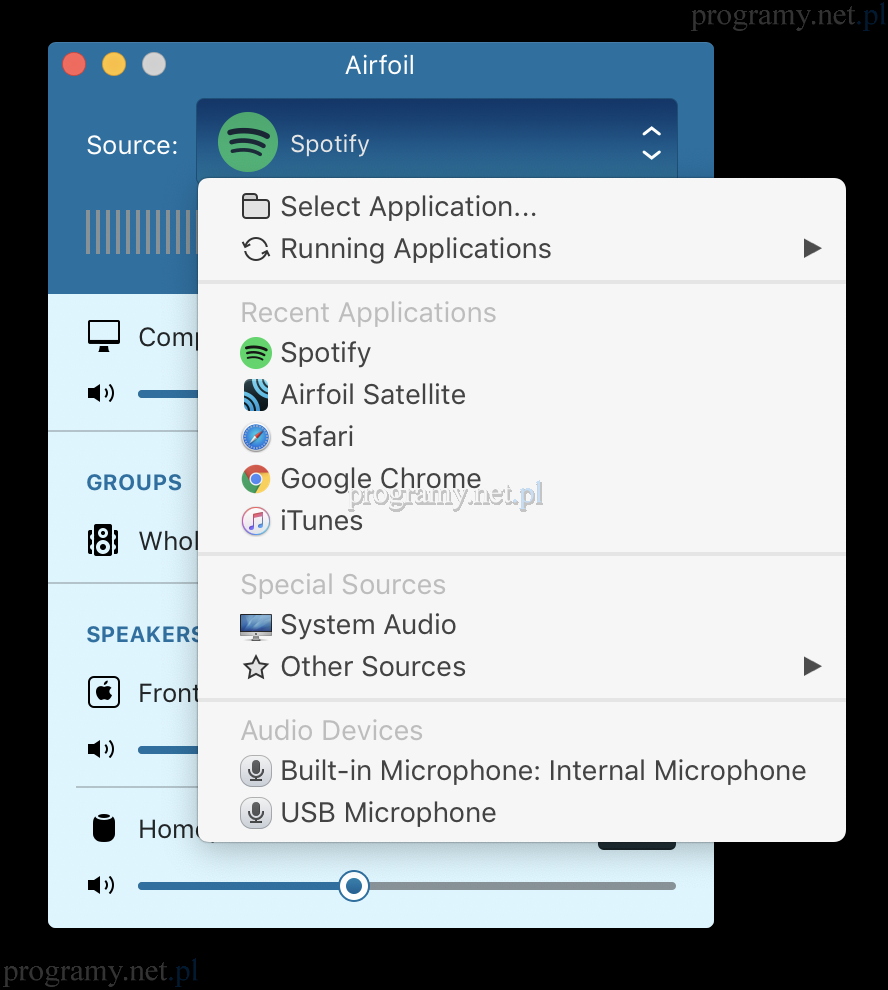
Task: Select Built-in Microphone: Internal Microphone
Action: [x=542, y=771]
